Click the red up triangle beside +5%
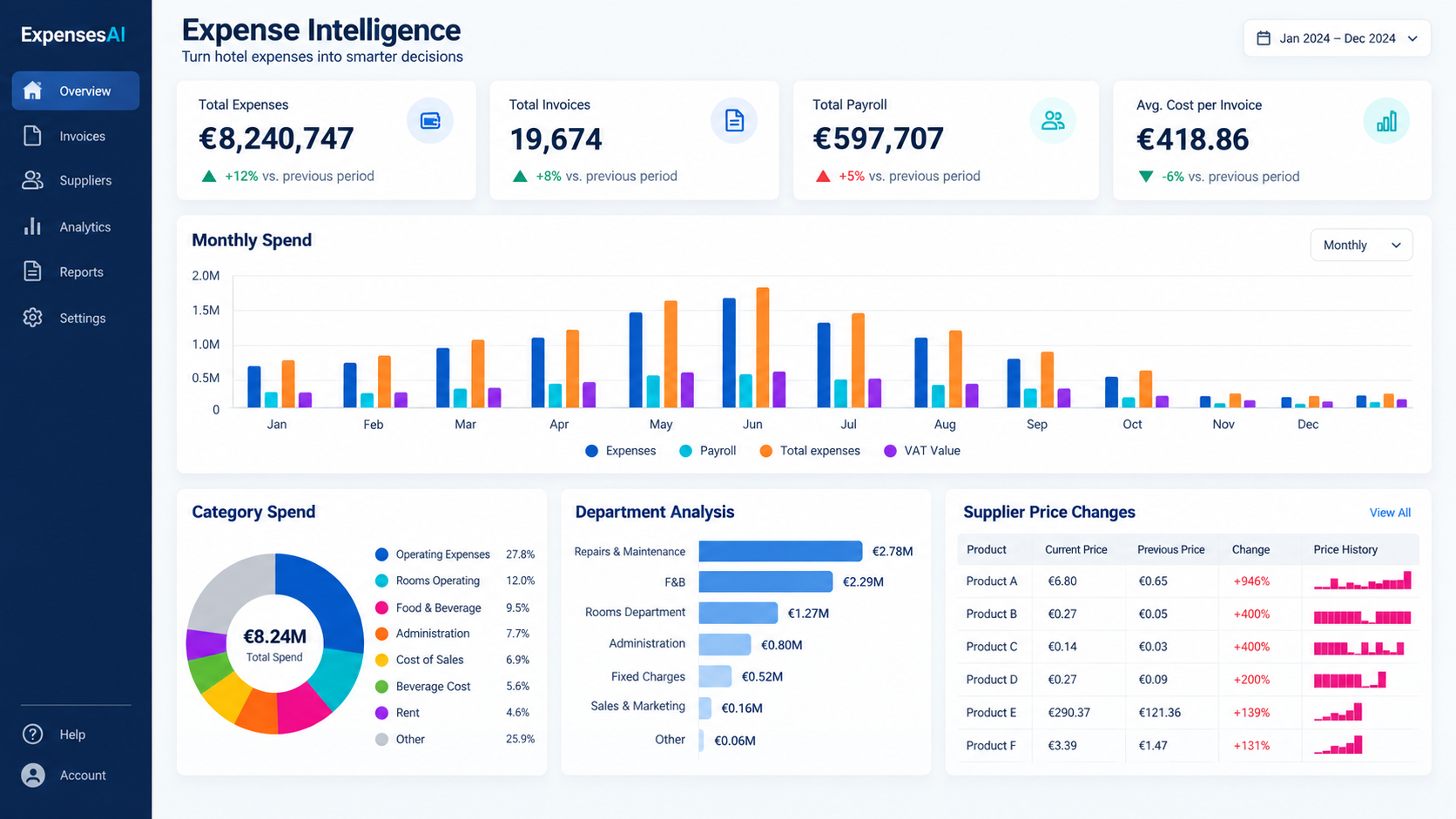Screen dimensions: 1456x819 coord(823,176)
